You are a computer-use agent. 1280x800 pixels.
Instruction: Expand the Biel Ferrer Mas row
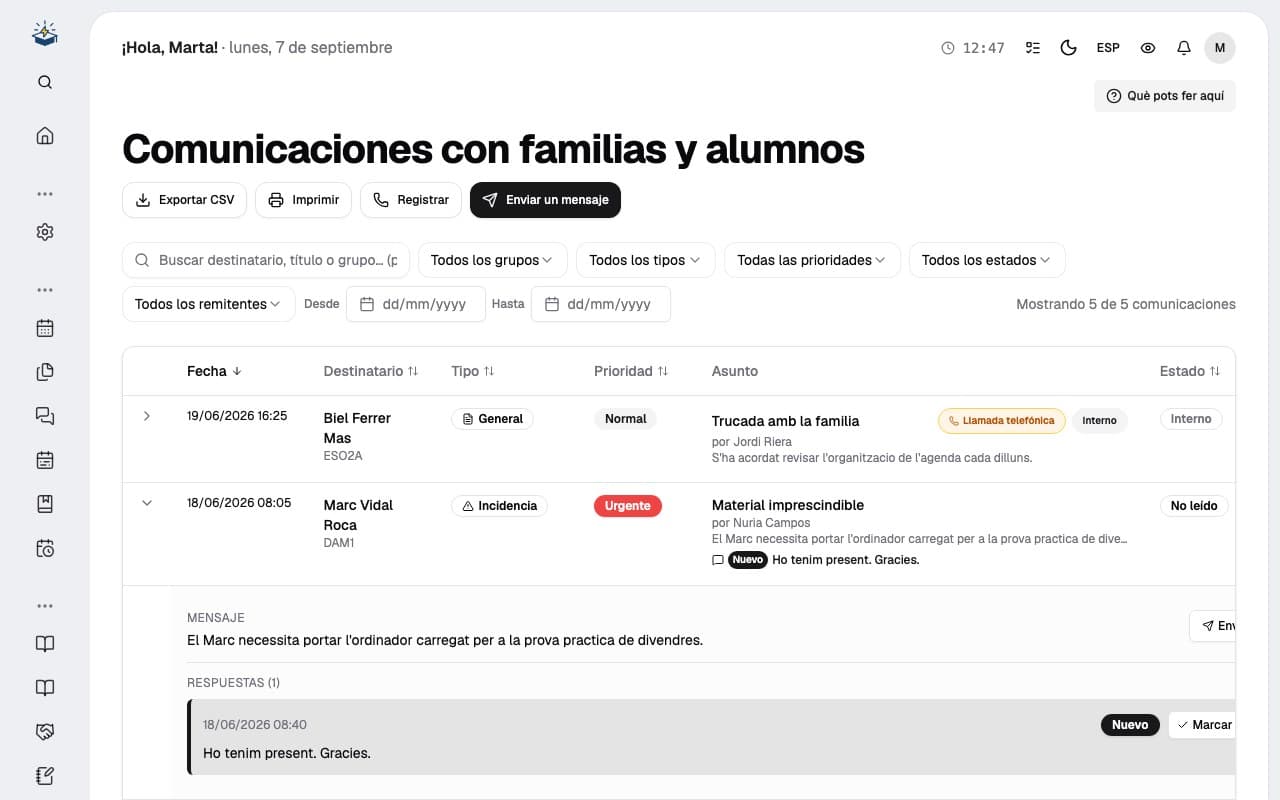pos(147,416)
